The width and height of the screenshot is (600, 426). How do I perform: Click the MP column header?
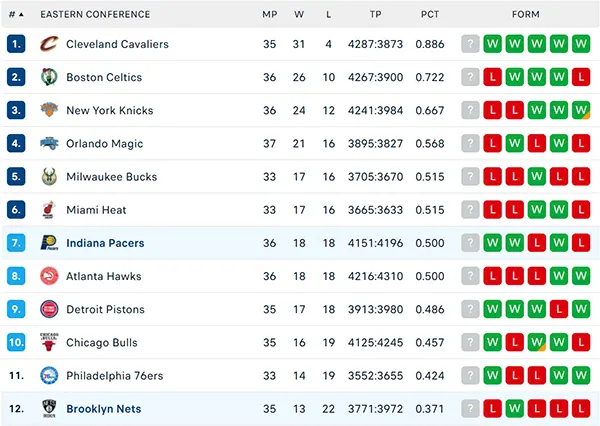269,15
